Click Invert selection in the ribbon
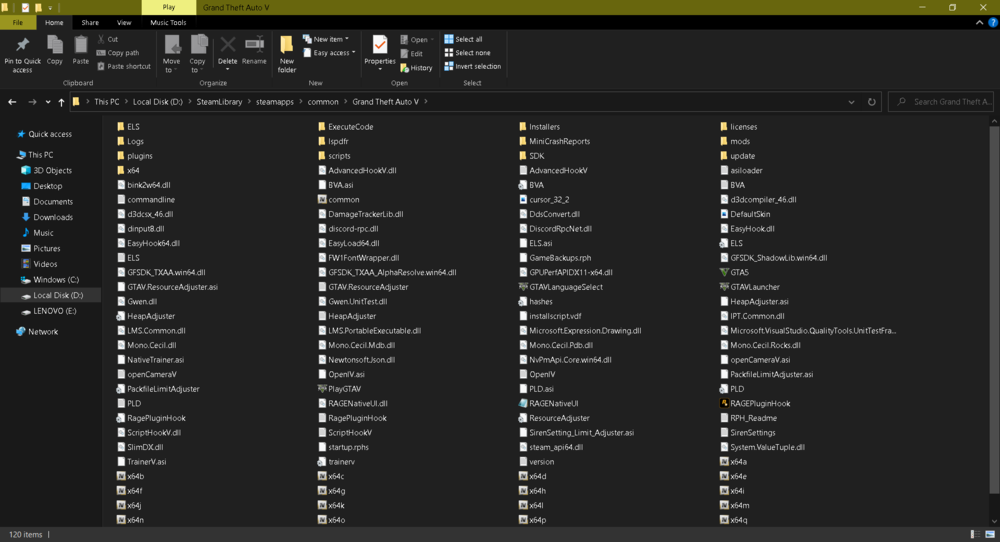 pyautogui.click(x=473, y=66)
